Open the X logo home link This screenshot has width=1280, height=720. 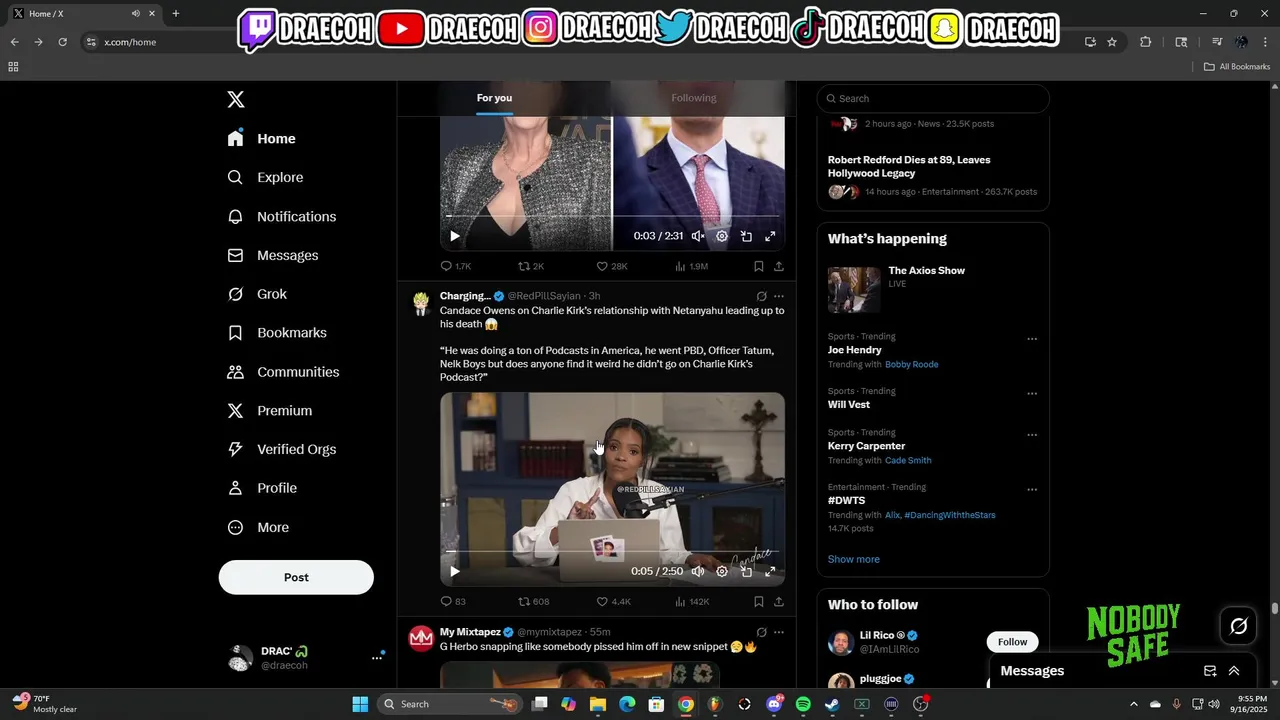click(x=236, y=99)
